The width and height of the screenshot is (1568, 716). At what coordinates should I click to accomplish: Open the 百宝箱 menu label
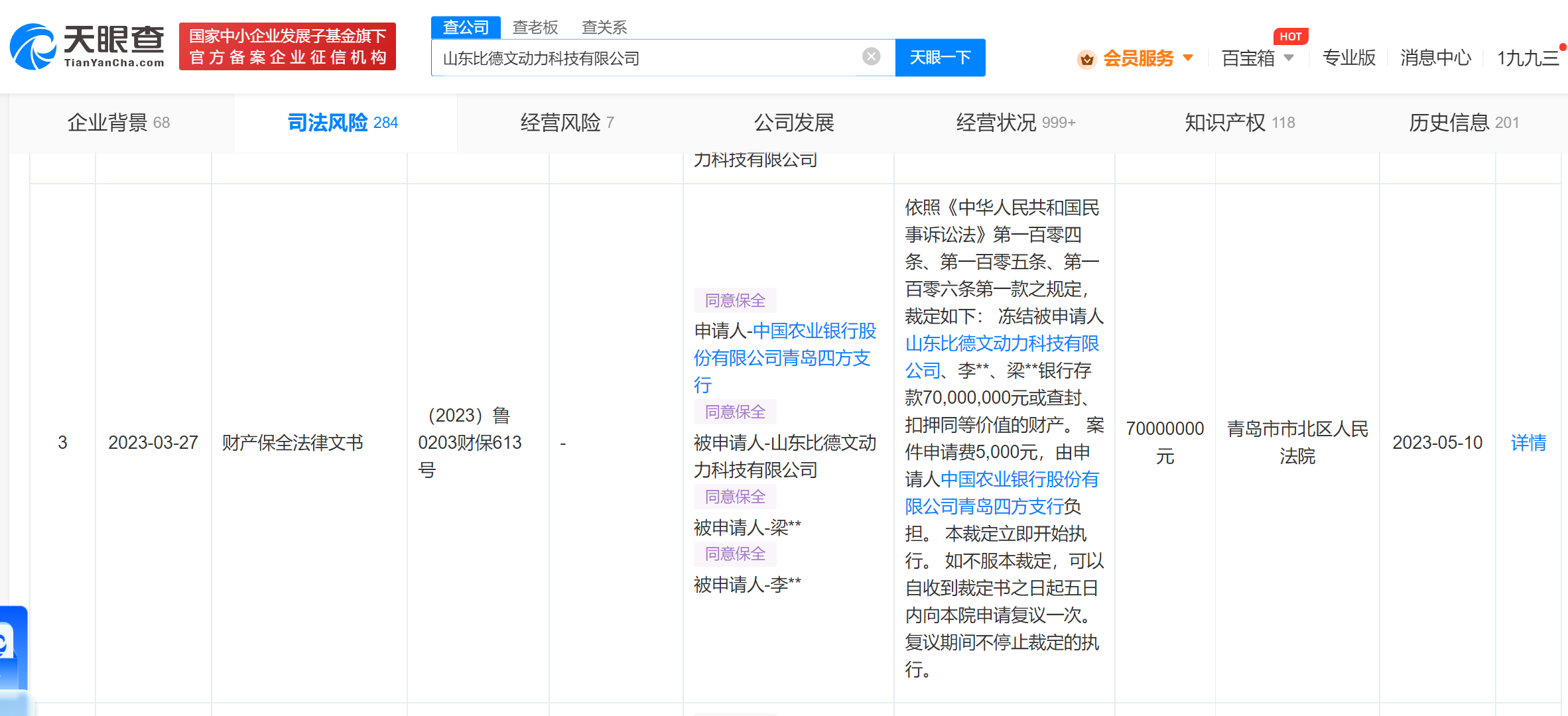coord(1248,58)
